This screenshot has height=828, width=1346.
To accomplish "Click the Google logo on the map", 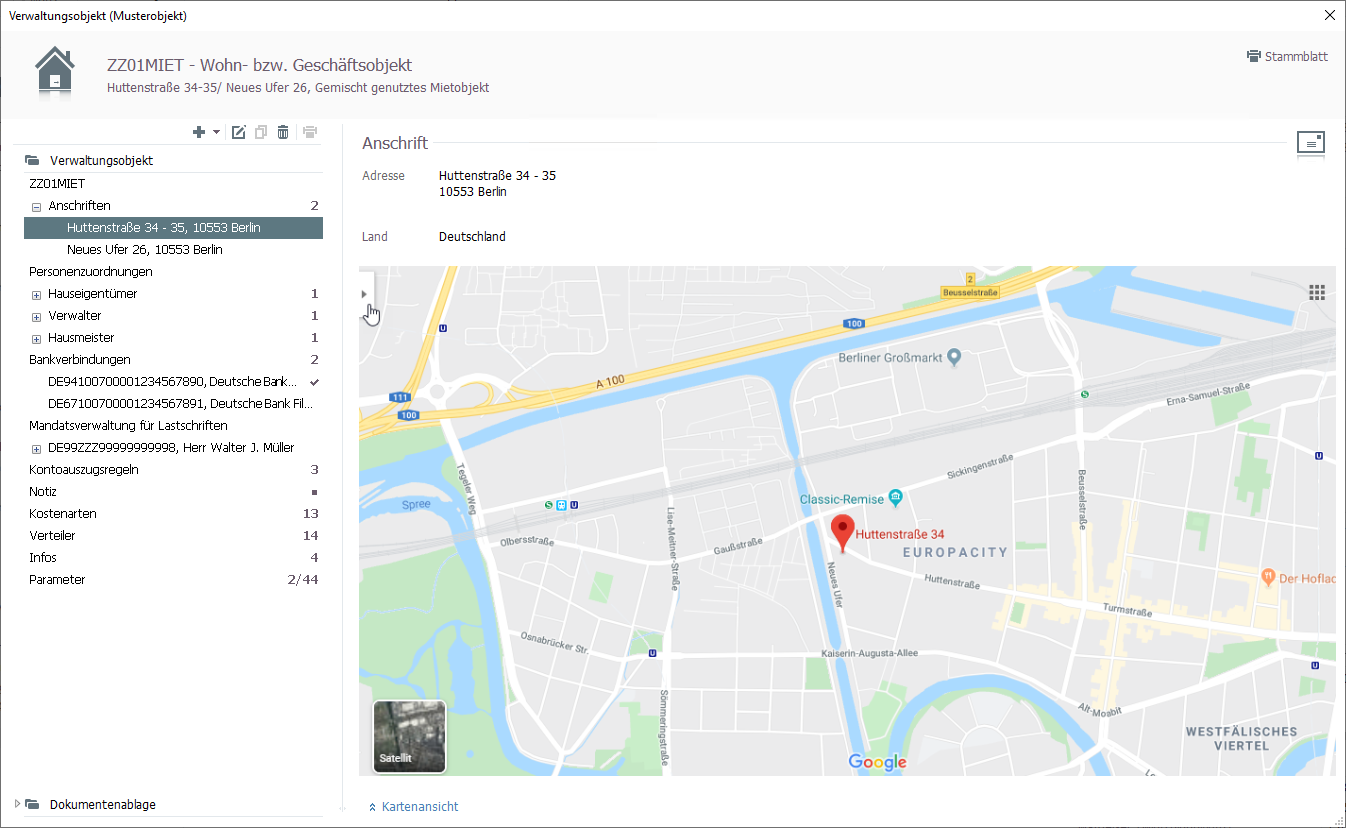I will pyautogui.click(x=878, y=762).
